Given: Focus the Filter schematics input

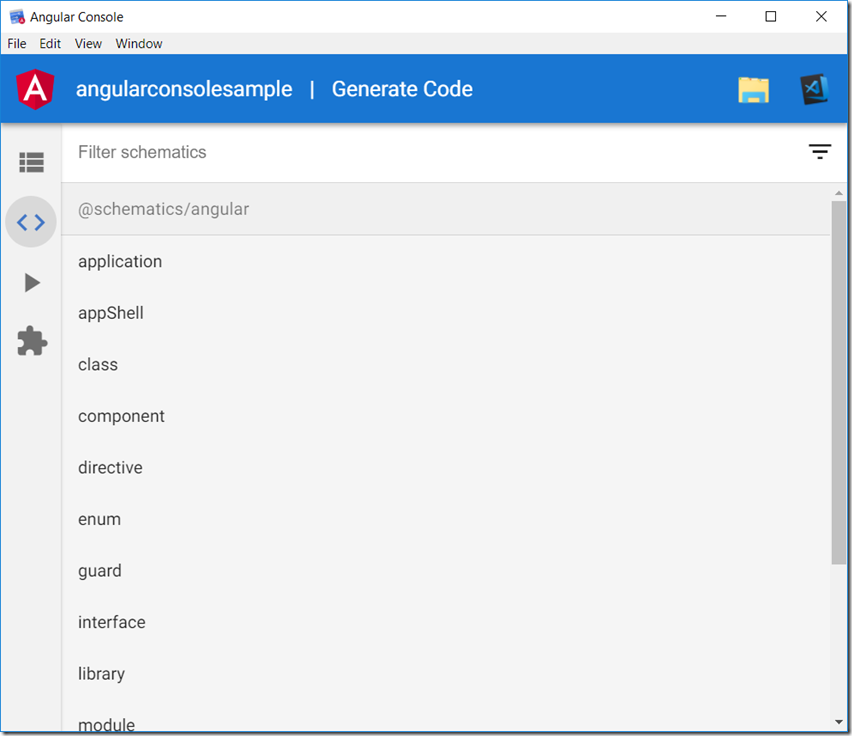Looking at the screenshot, I should 435,152.
